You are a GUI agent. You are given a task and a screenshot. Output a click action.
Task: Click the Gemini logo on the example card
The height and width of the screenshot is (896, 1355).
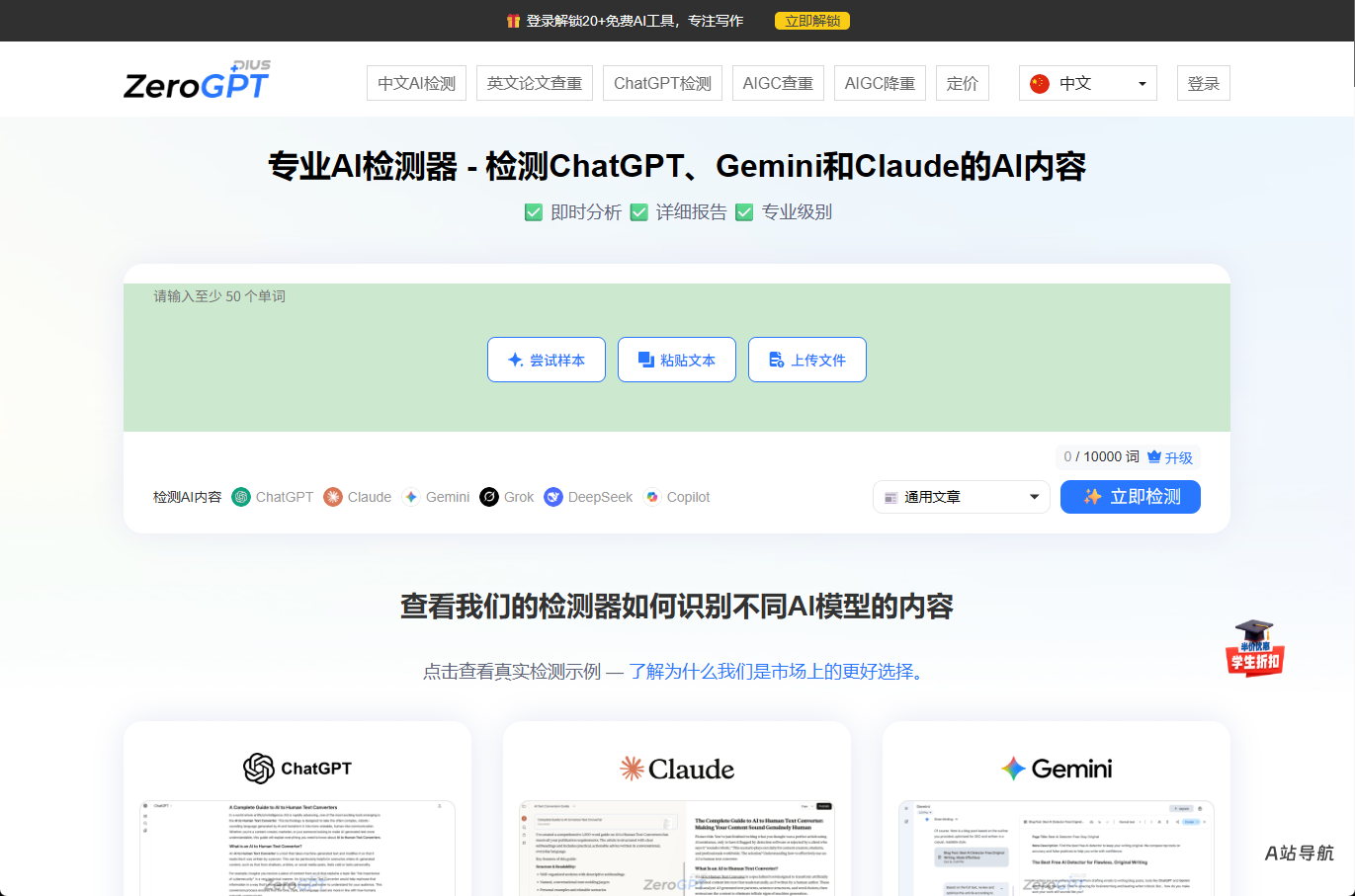pos(1057,769)
